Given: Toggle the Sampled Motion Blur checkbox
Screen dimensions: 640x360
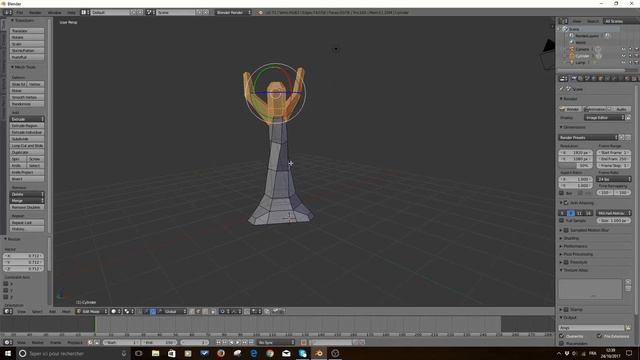Looking at the screenshot, I should (x=566, y=230).
